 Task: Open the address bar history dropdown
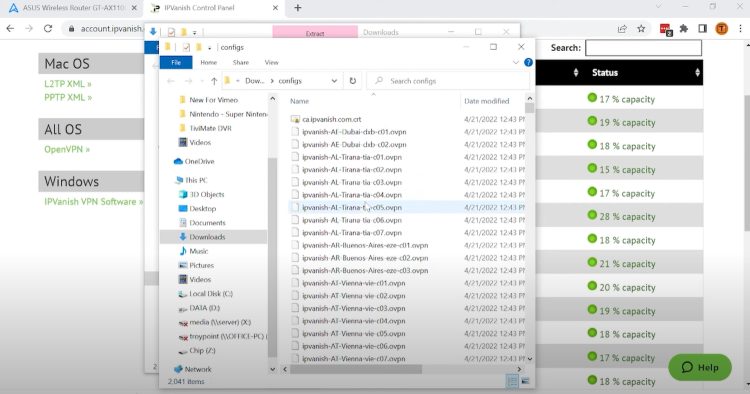pos(334,81)
